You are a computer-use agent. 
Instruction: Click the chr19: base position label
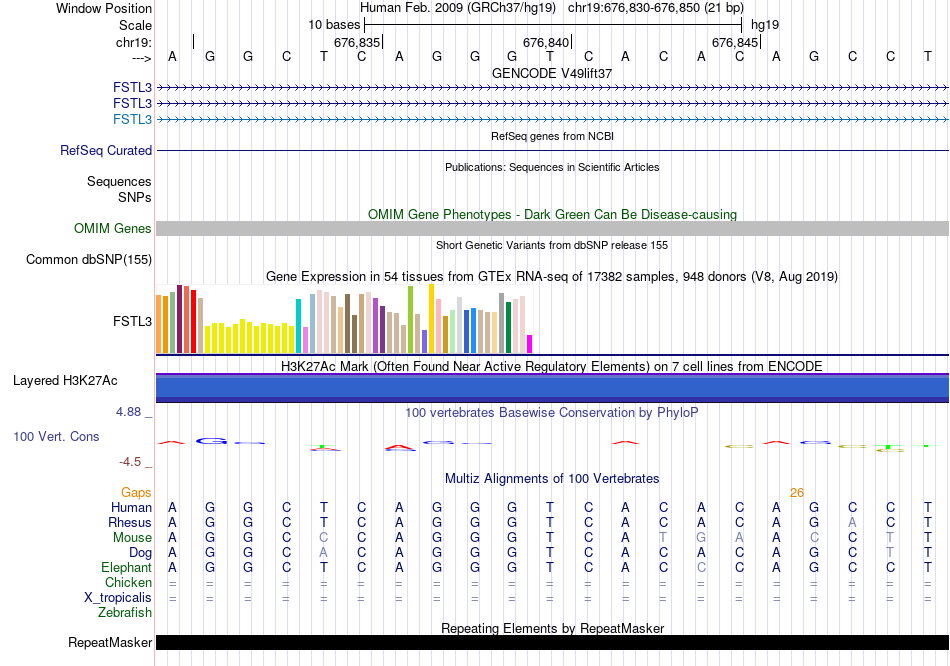tap(134, 42)
